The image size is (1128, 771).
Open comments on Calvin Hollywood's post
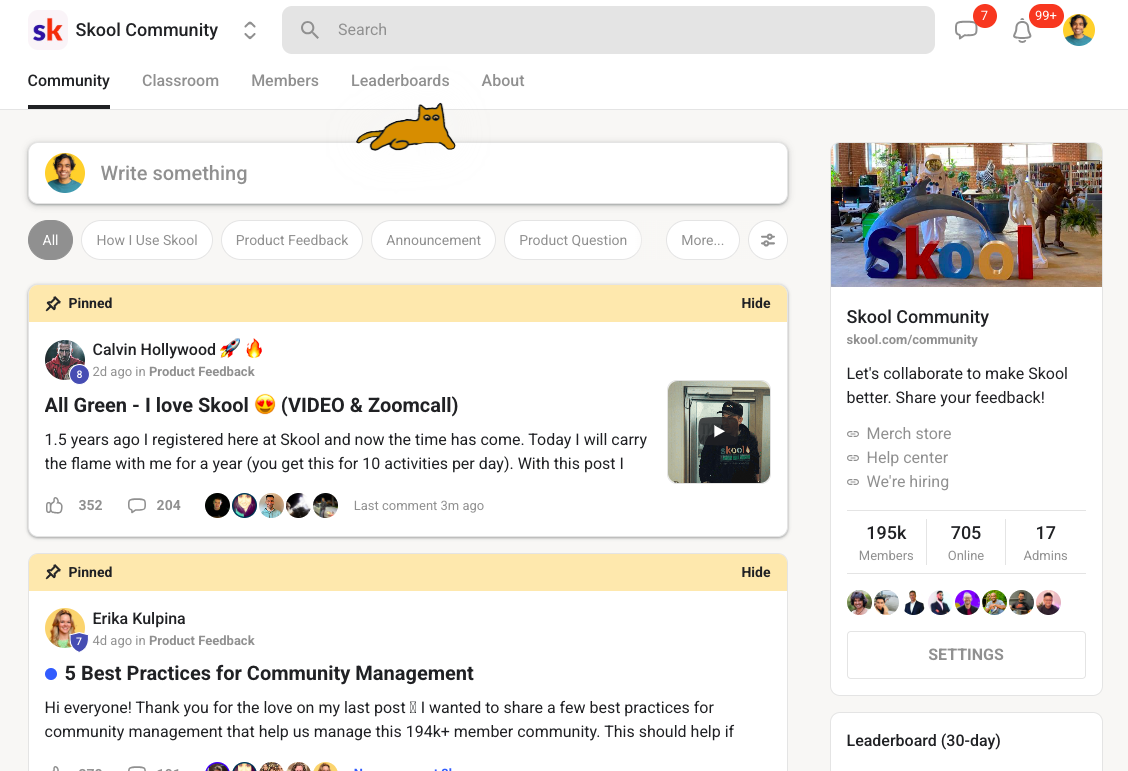tap(137, 505)
